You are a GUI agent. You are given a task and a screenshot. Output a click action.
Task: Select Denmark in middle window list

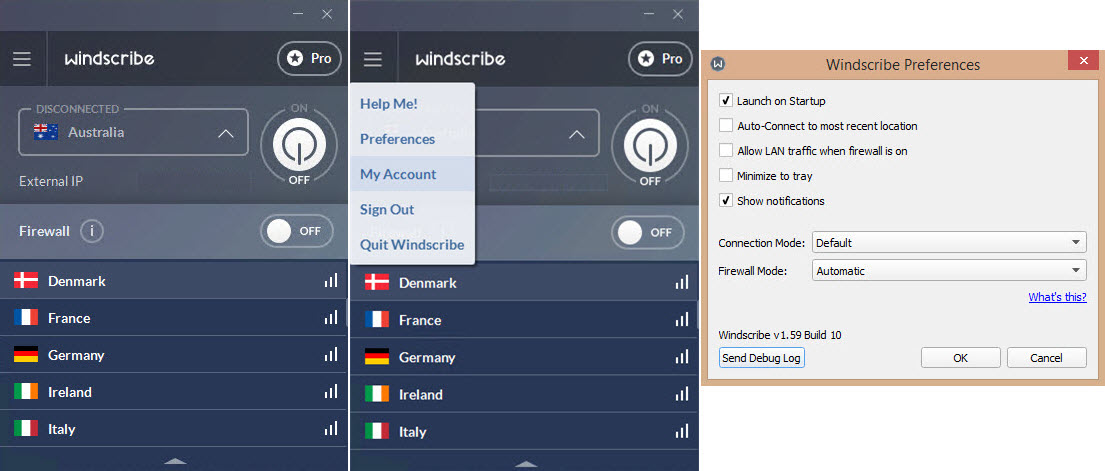pos(524,283)
